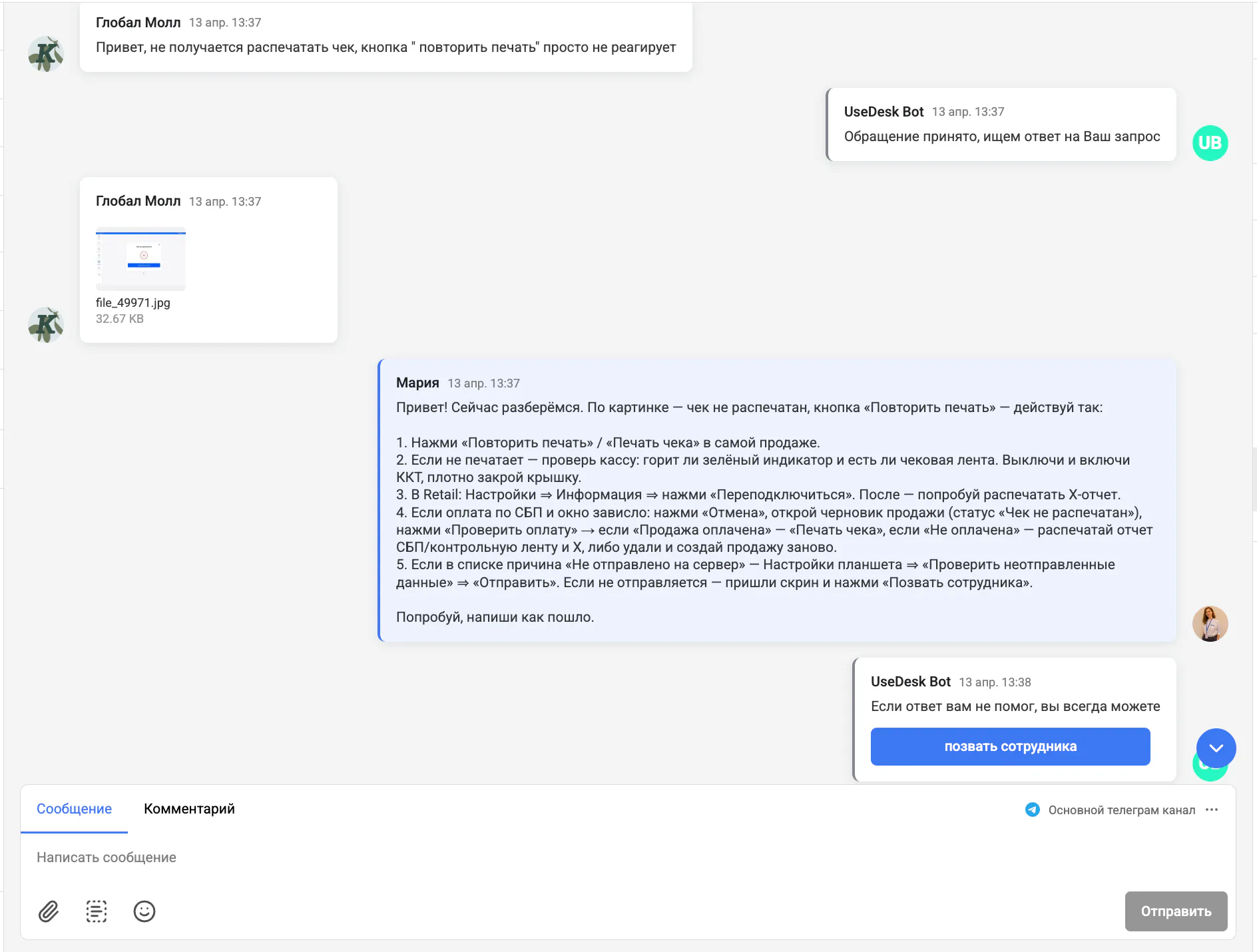
Task: Switch to the Сообщение tab
Action: pos(74,809)
